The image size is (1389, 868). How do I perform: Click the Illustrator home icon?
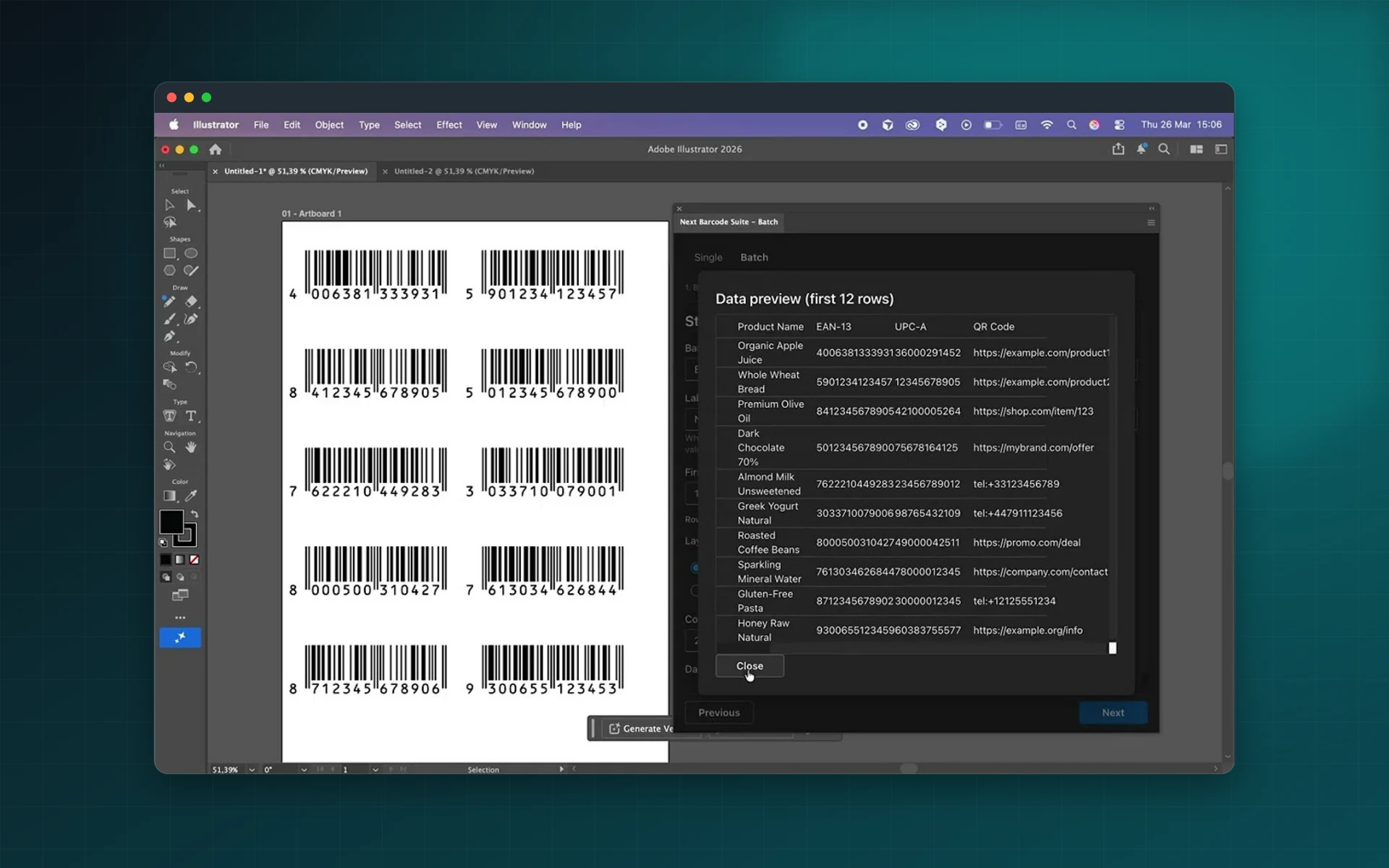(215, 150)
